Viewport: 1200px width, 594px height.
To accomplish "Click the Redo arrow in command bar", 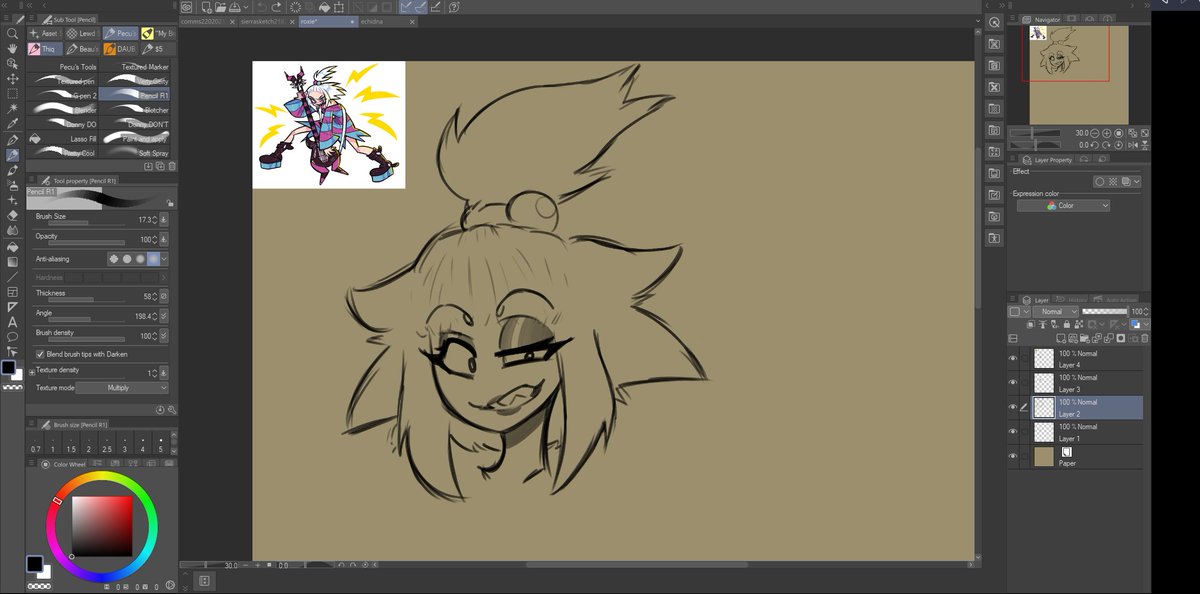I will (277, 7).
